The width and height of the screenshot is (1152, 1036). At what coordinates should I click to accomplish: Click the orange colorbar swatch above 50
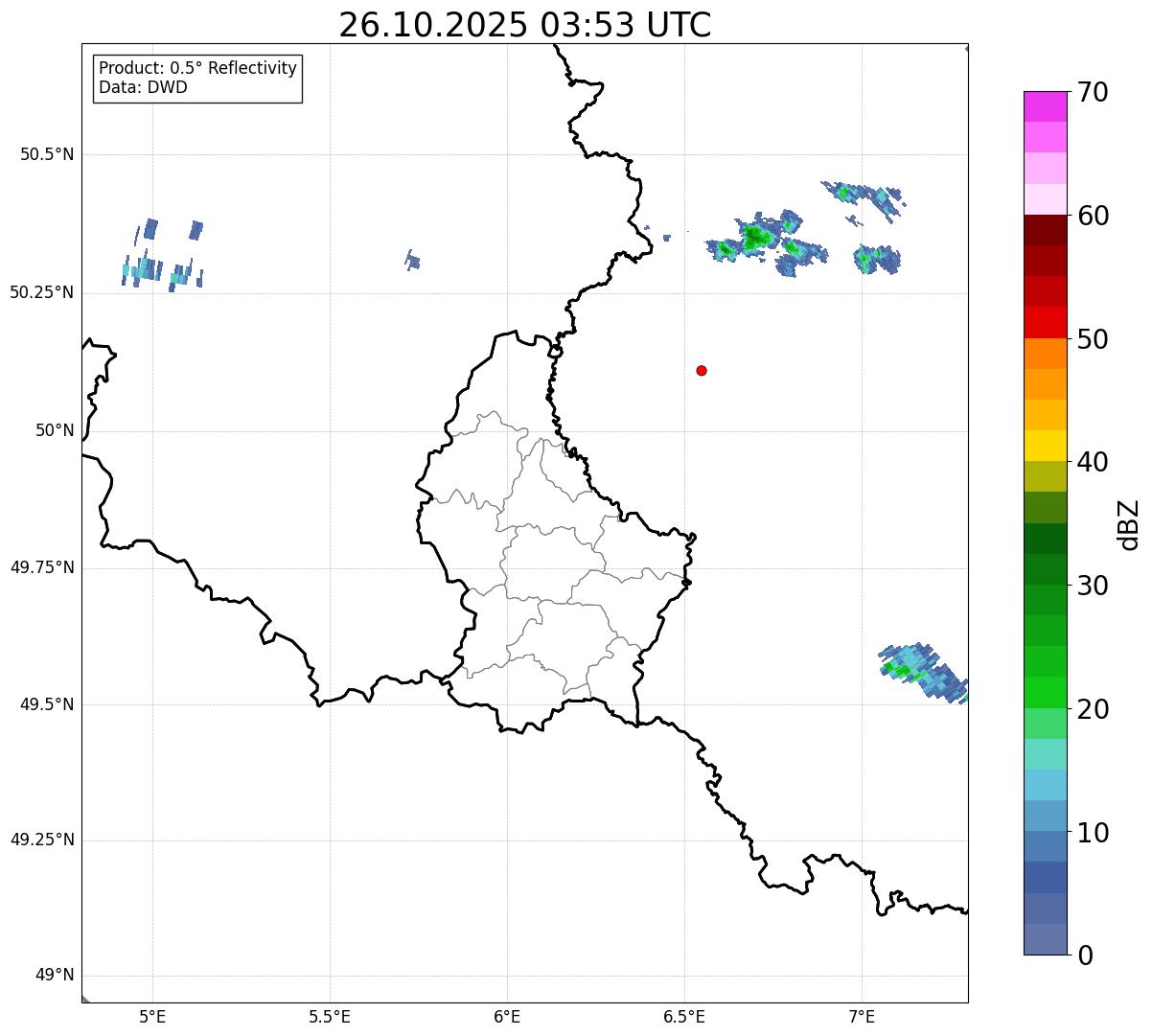pyautogui.click(x=1045, y=354)
